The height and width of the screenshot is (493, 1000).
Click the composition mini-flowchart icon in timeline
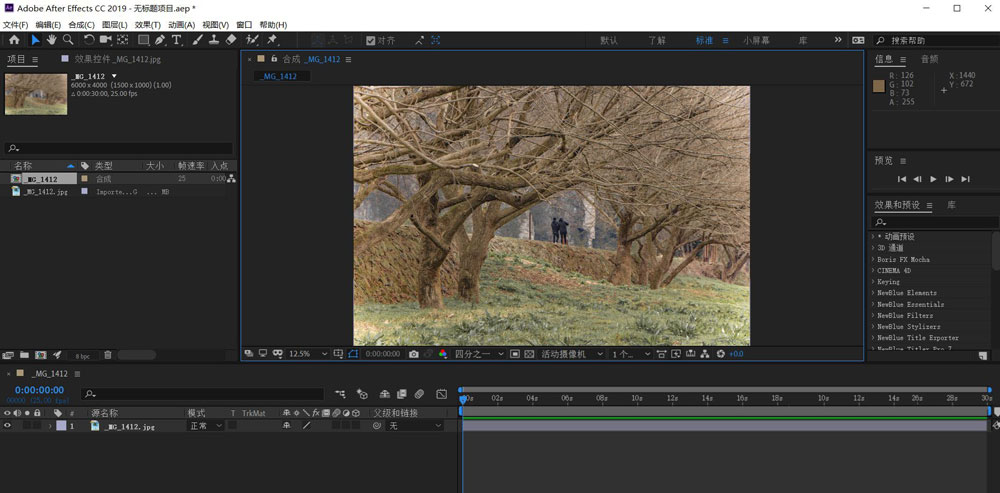[341, 394]
